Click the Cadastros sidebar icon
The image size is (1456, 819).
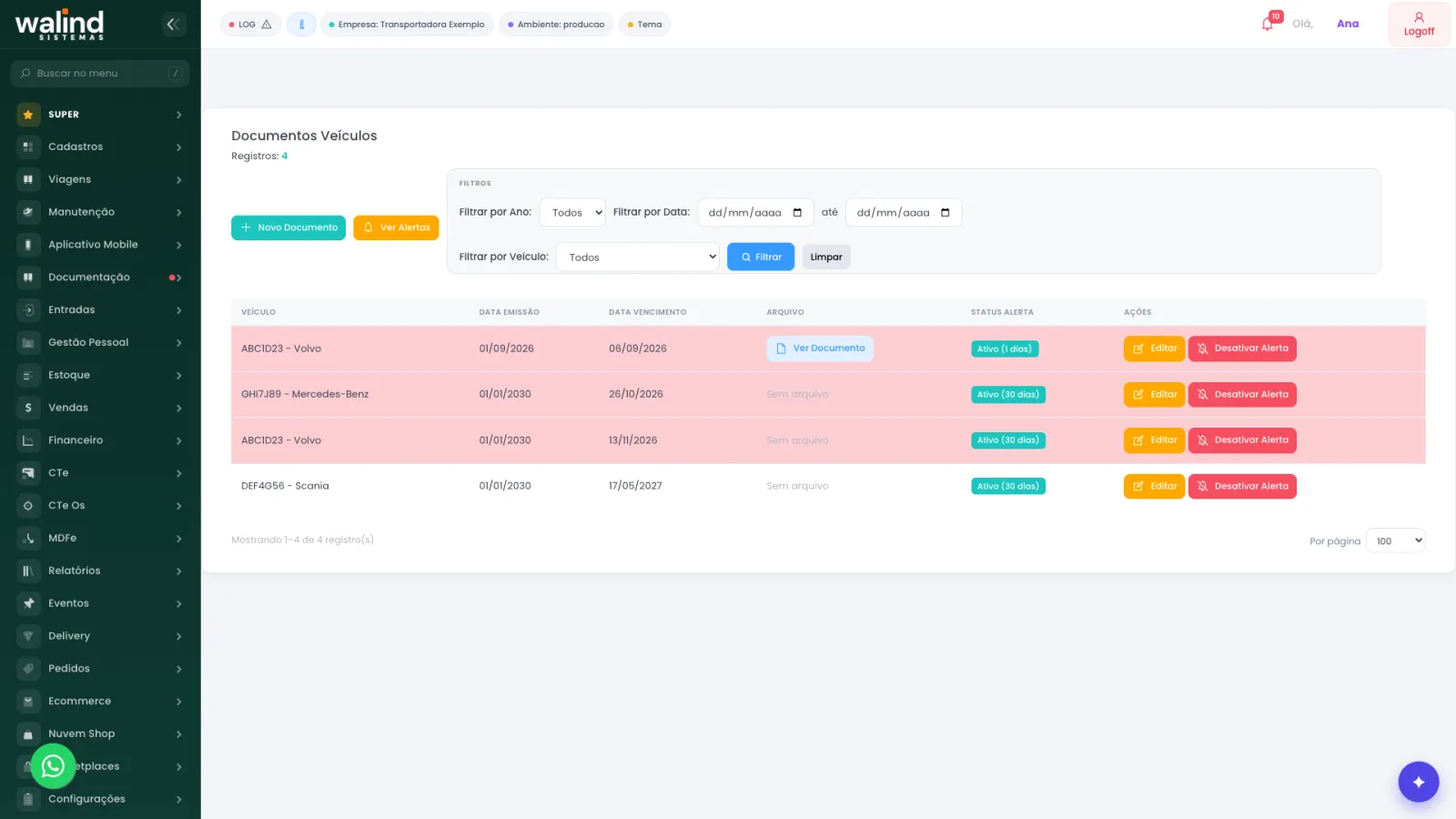coord(28,147)
